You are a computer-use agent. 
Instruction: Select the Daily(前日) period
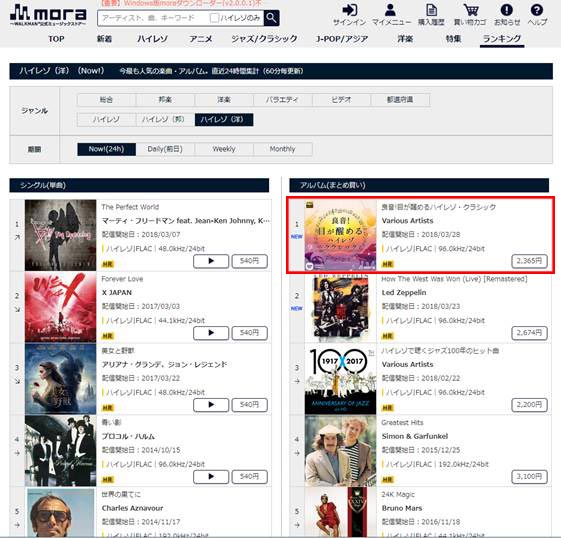point(165,149)
